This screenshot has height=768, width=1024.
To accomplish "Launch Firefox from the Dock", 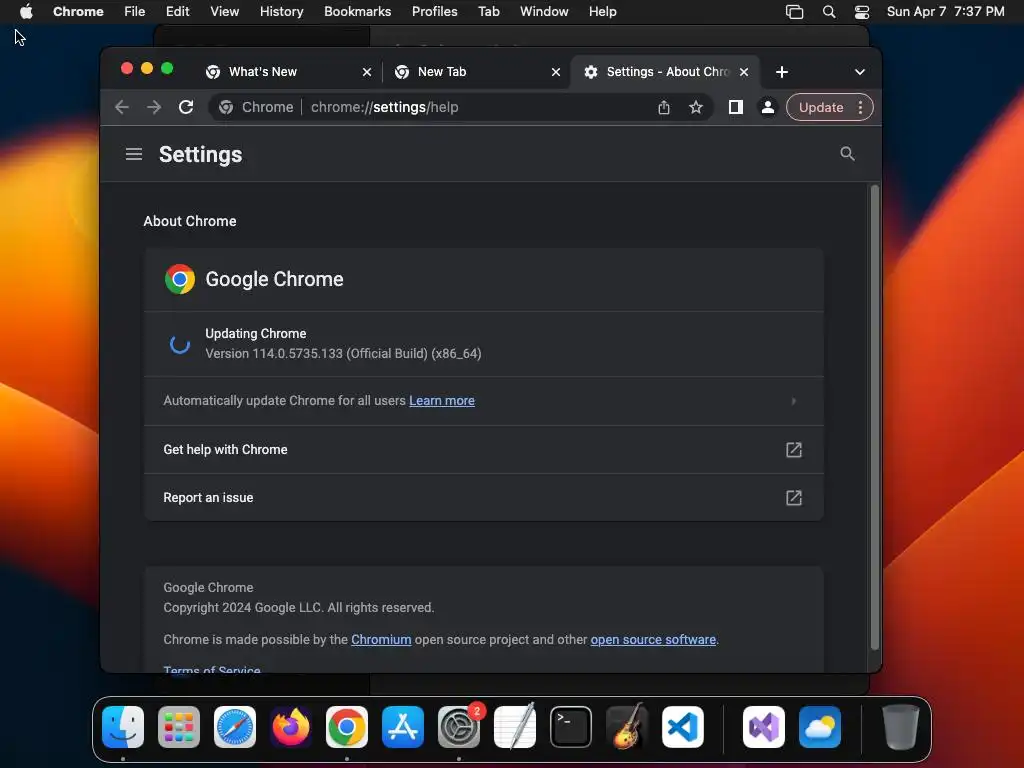I will click(291, 727).
